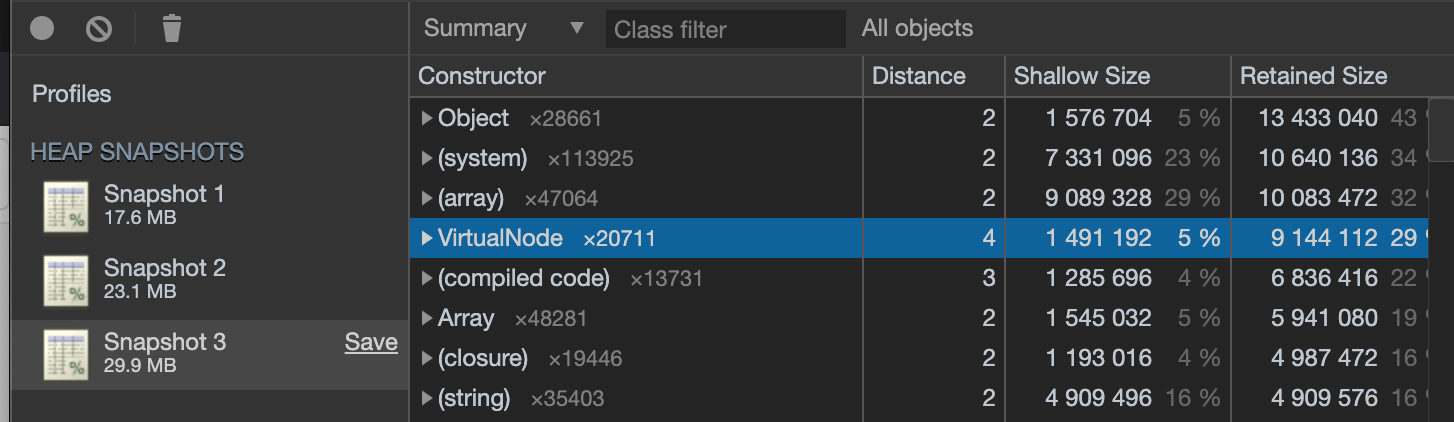The image size is (1454, 422).
Task: Select the Snapshot 2 heap icon
Action: point(66,280)
